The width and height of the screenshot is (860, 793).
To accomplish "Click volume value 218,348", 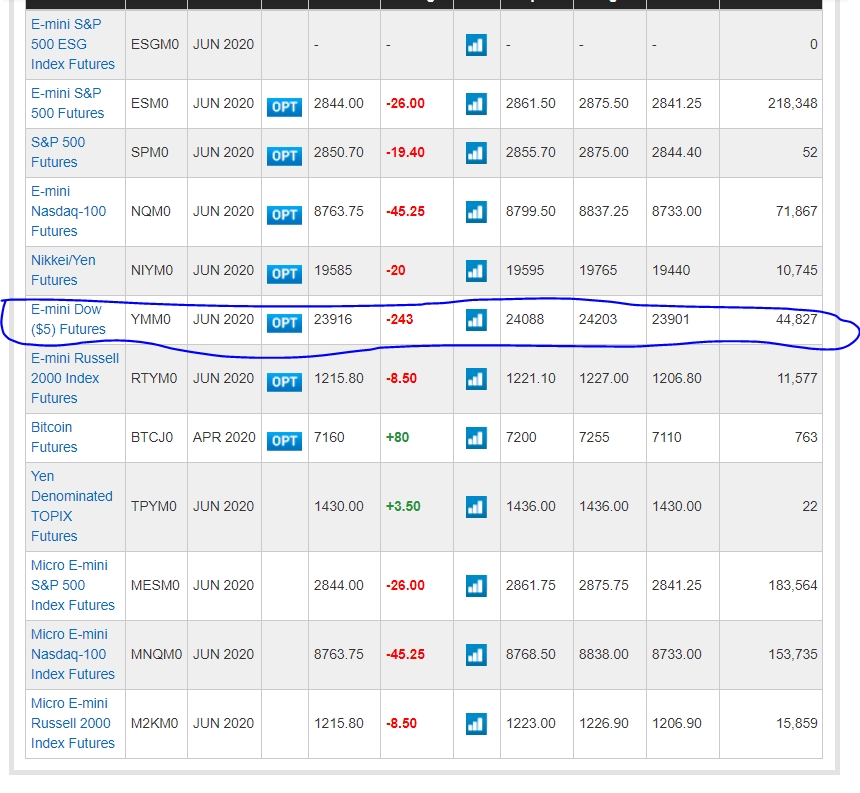I will click(793, 103).
